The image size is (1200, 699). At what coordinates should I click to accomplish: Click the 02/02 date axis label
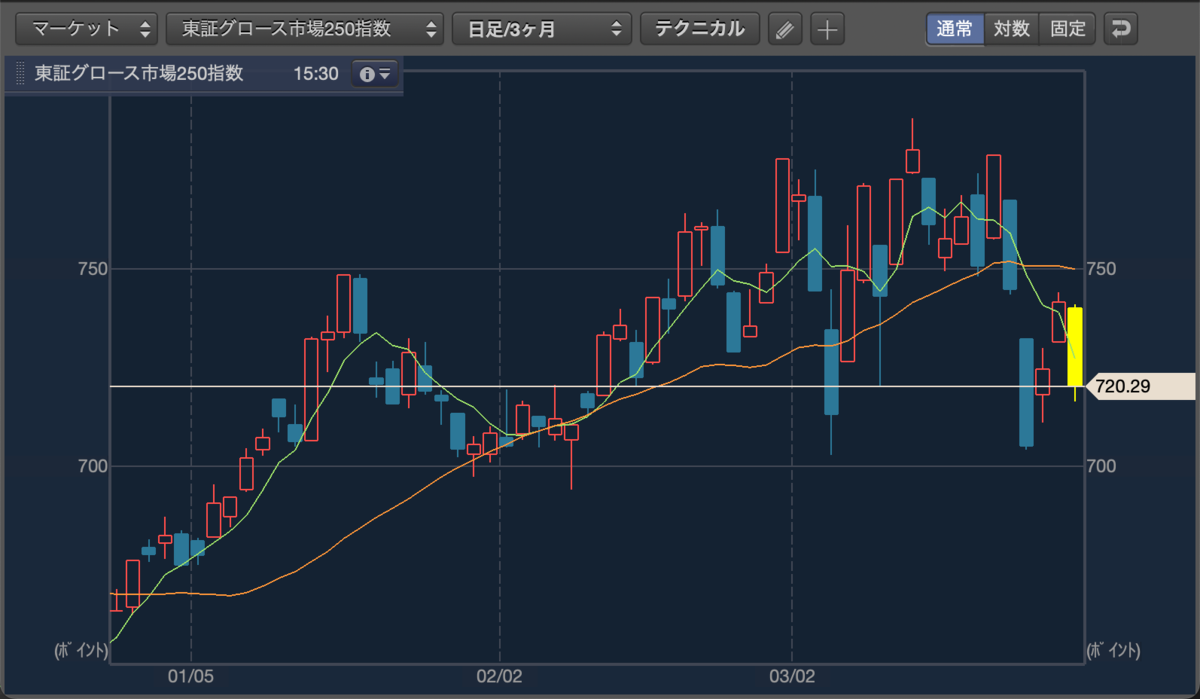pos(499,676)
